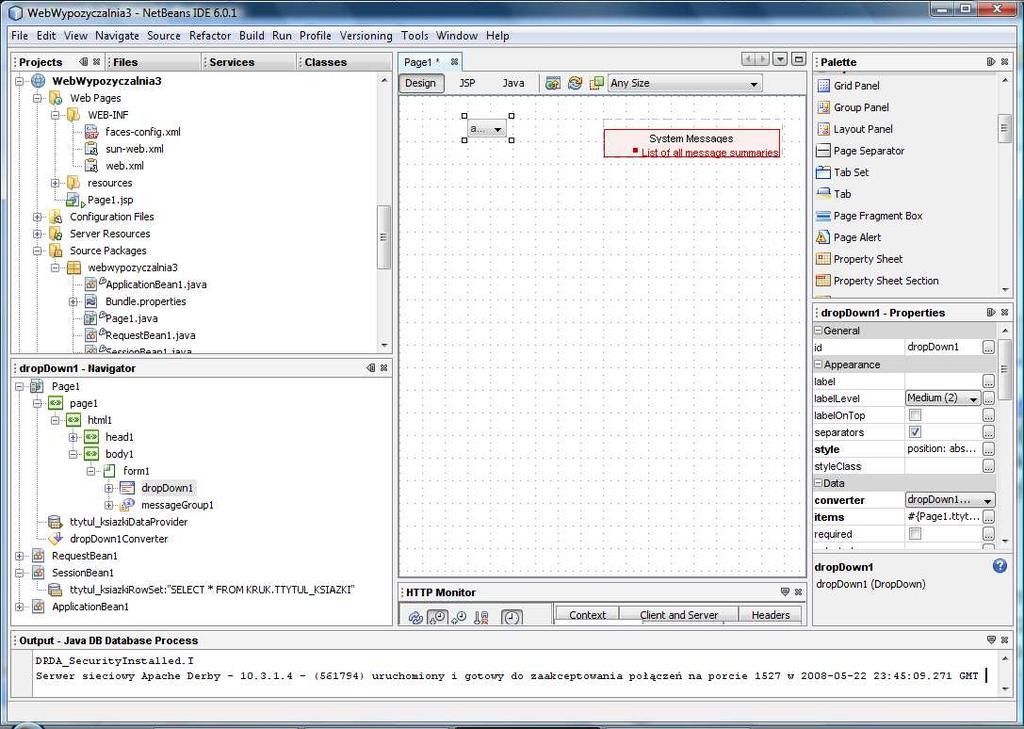Open the editor documents list dropdown arrow
Viewport: 1024px width, 729px height.
(x=780, y=59)
